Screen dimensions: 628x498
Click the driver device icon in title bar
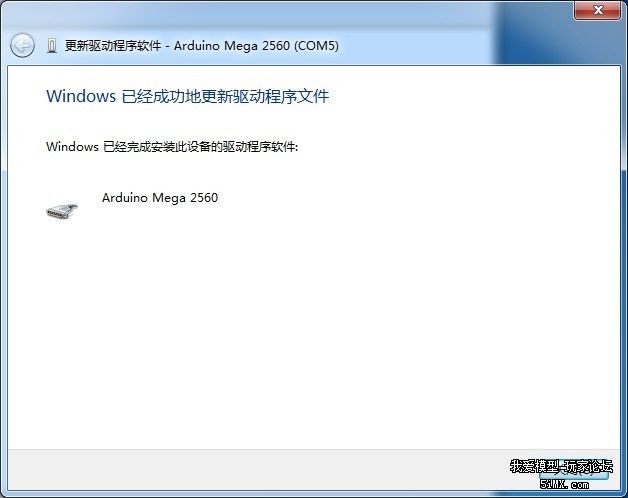pos(52,46)
